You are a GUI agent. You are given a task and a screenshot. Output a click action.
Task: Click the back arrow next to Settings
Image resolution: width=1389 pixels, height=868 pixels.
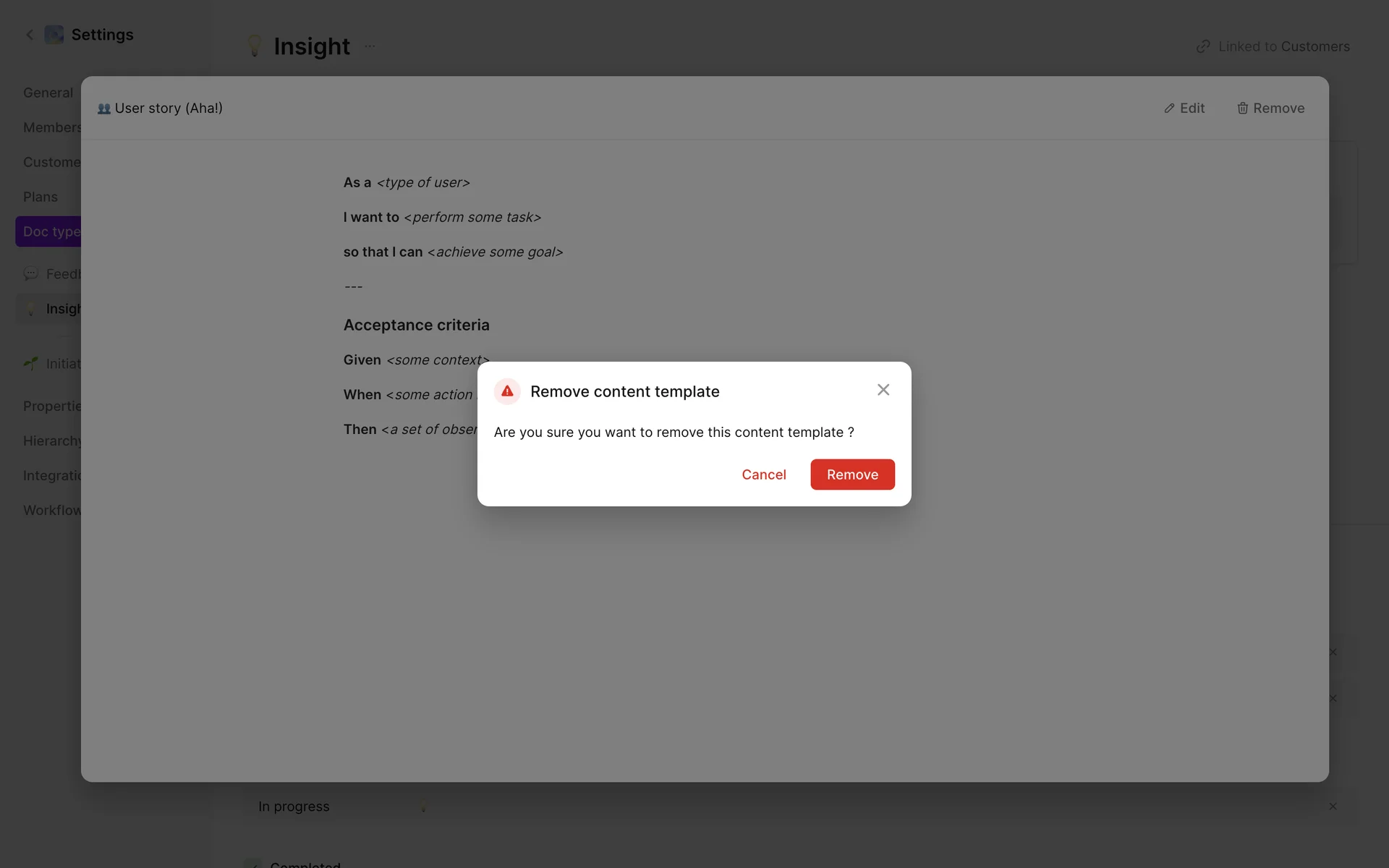pos(30,35)
